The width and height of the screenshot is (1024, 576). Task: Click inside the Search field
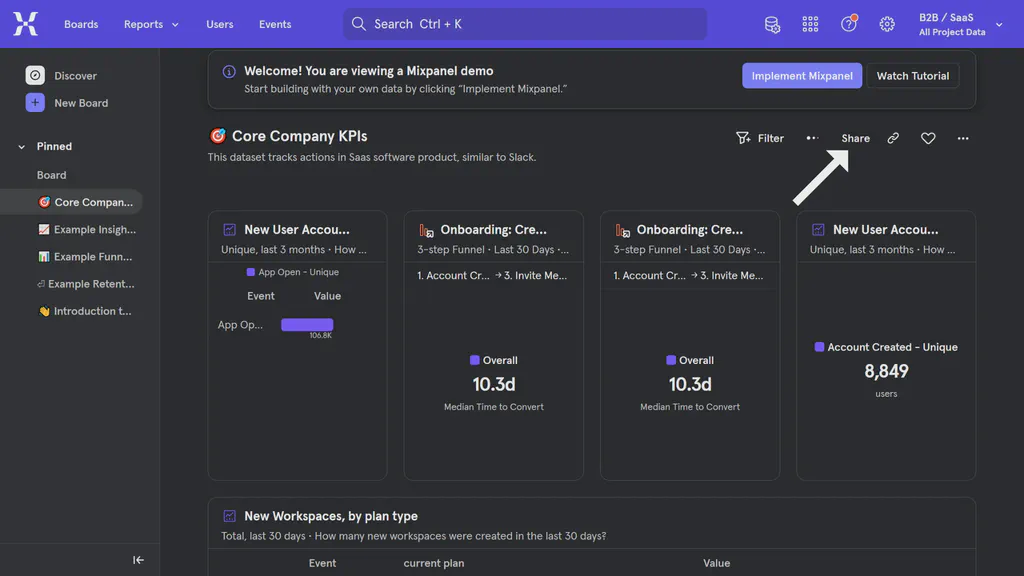(524, 23)
